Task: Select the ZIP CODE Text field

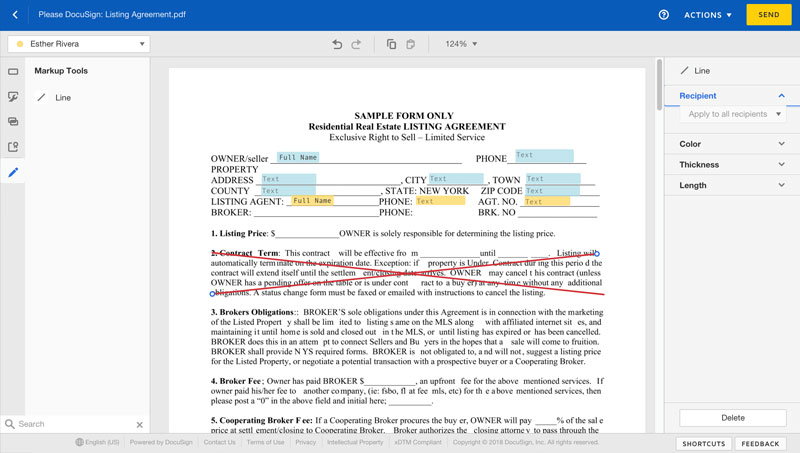Action: (553, 191)
